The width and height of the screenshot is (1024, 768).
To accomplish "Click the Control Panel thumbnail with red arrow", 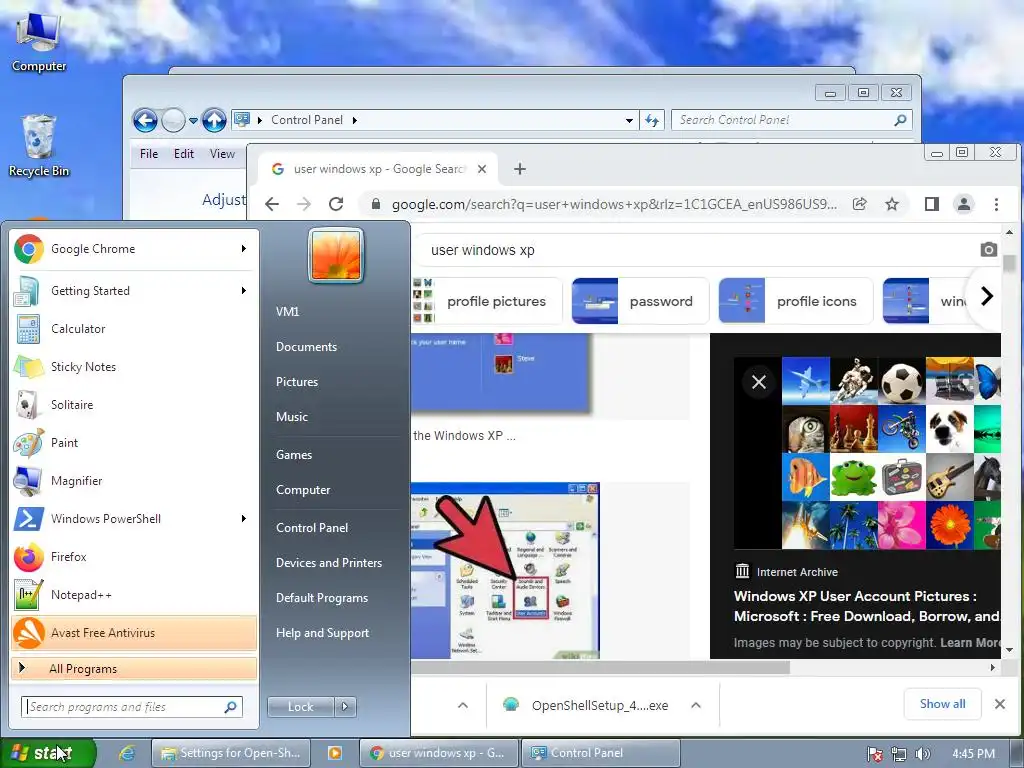I will (x=505, y=571).
